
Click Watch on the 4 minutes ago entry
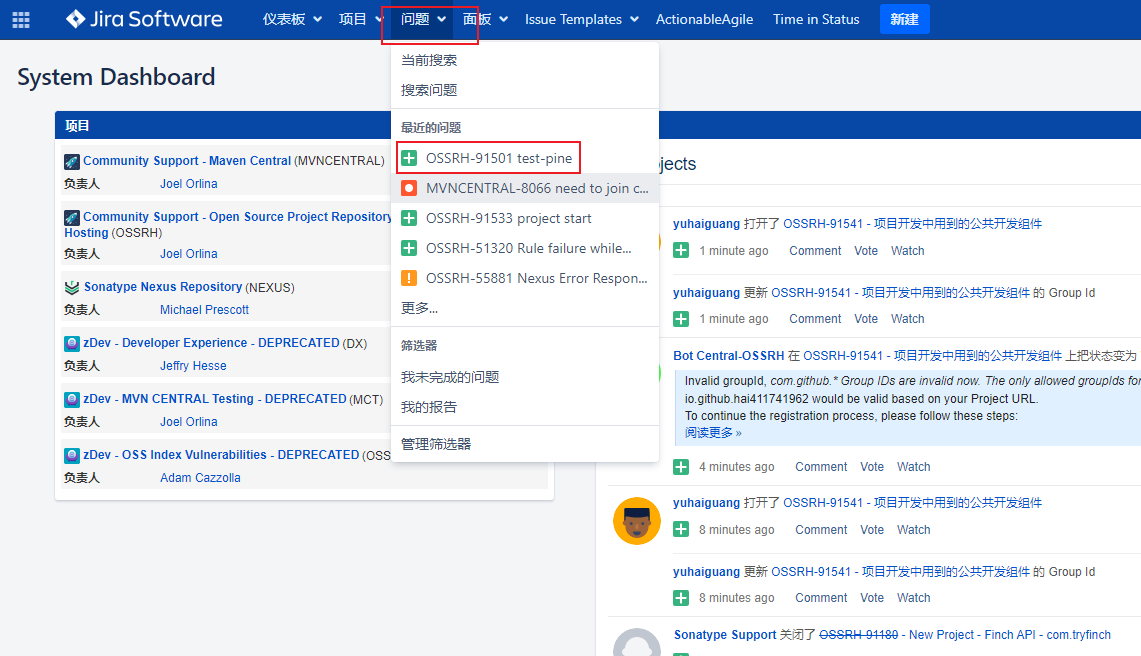tap(913, 467)
